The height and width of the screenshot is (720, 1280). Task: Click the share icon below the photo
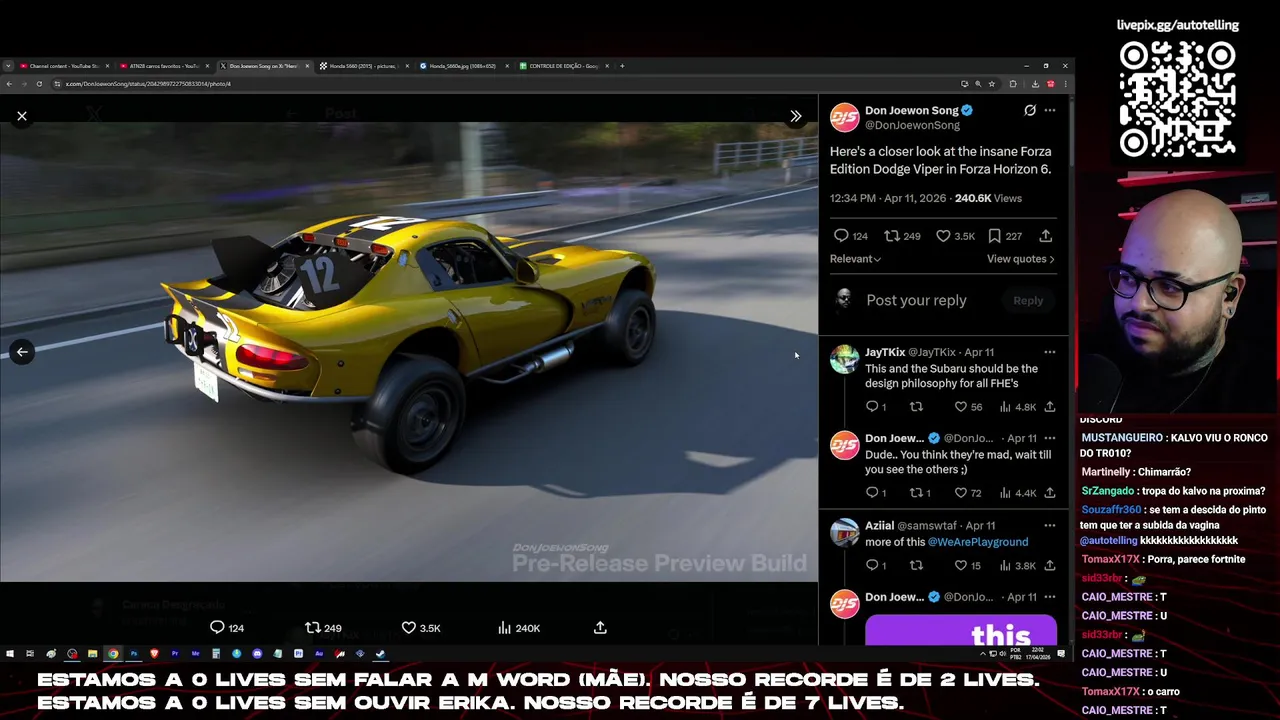600,627
